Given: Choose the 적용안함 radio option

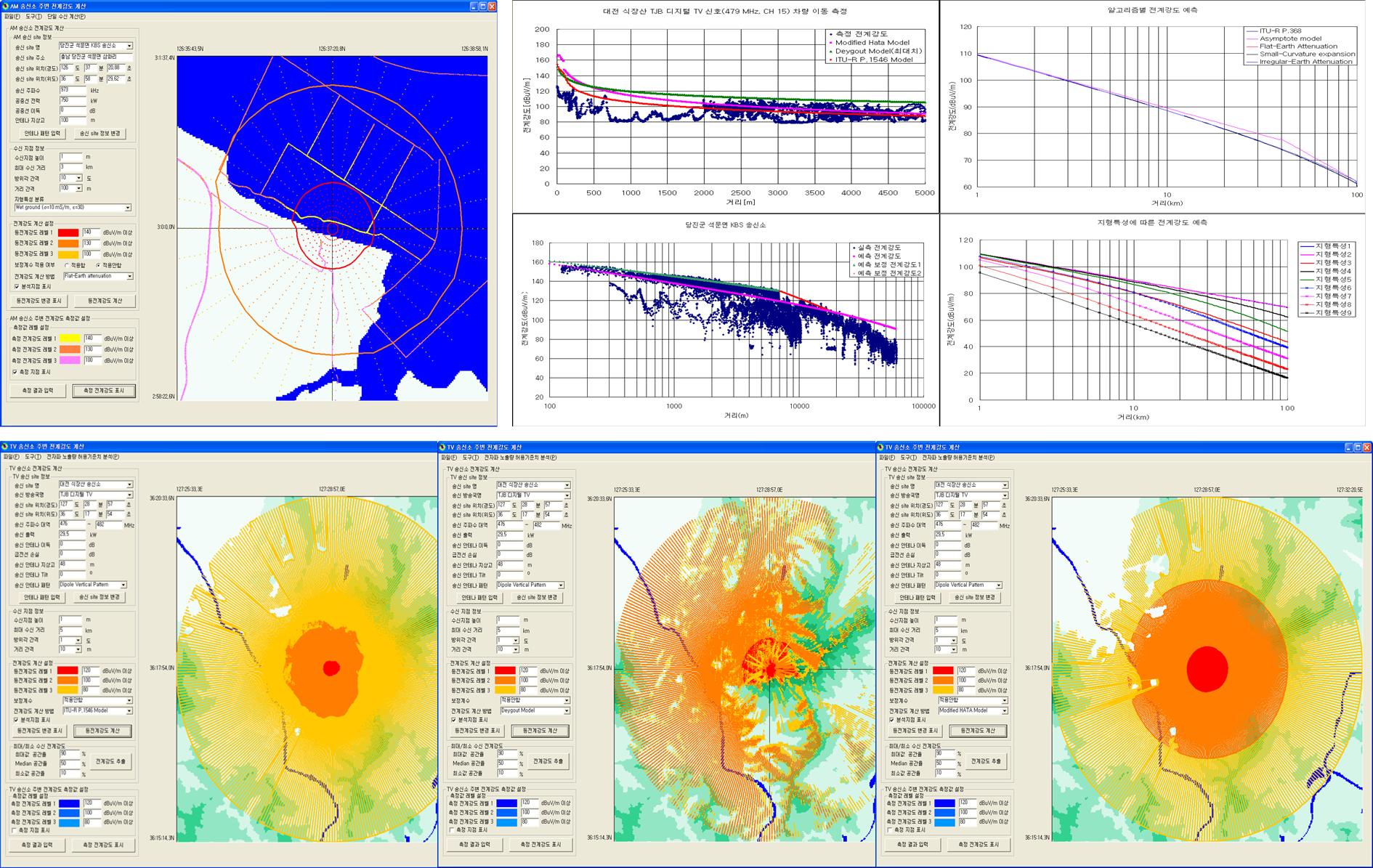Looking at the screenshot, I should pos(98,266).
